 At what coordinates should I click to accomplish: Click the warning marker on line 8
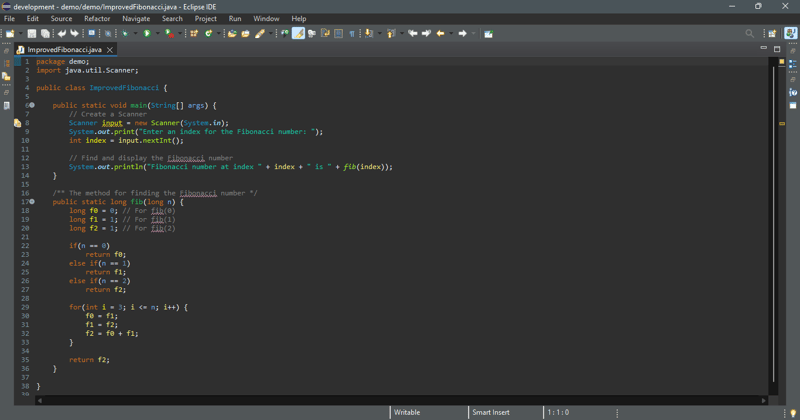coord(17,123)
